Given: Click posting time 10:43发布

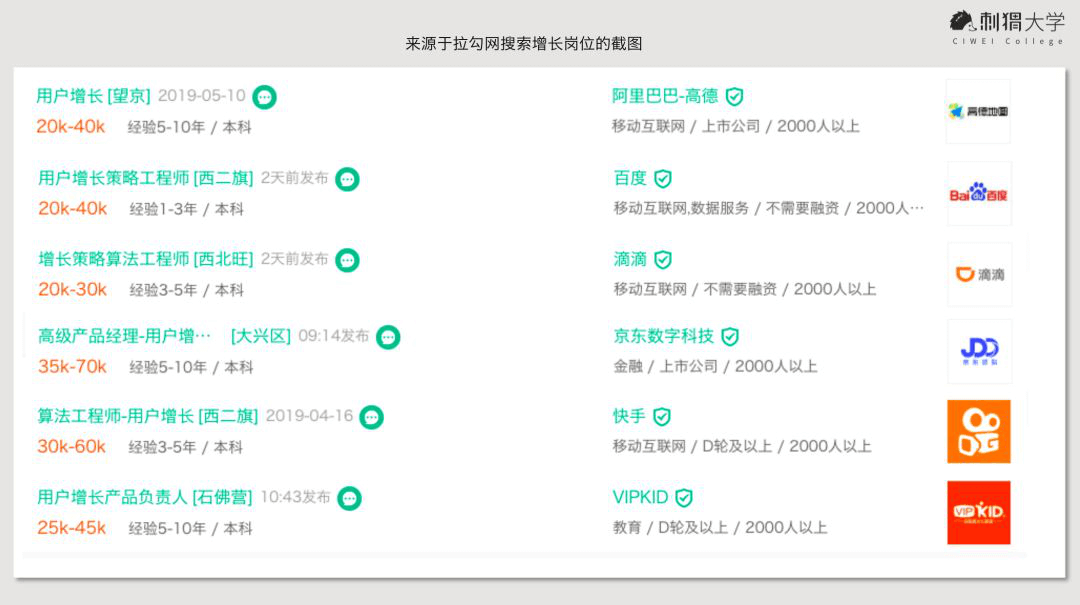Looking at the screenshot, I should 295,497.
